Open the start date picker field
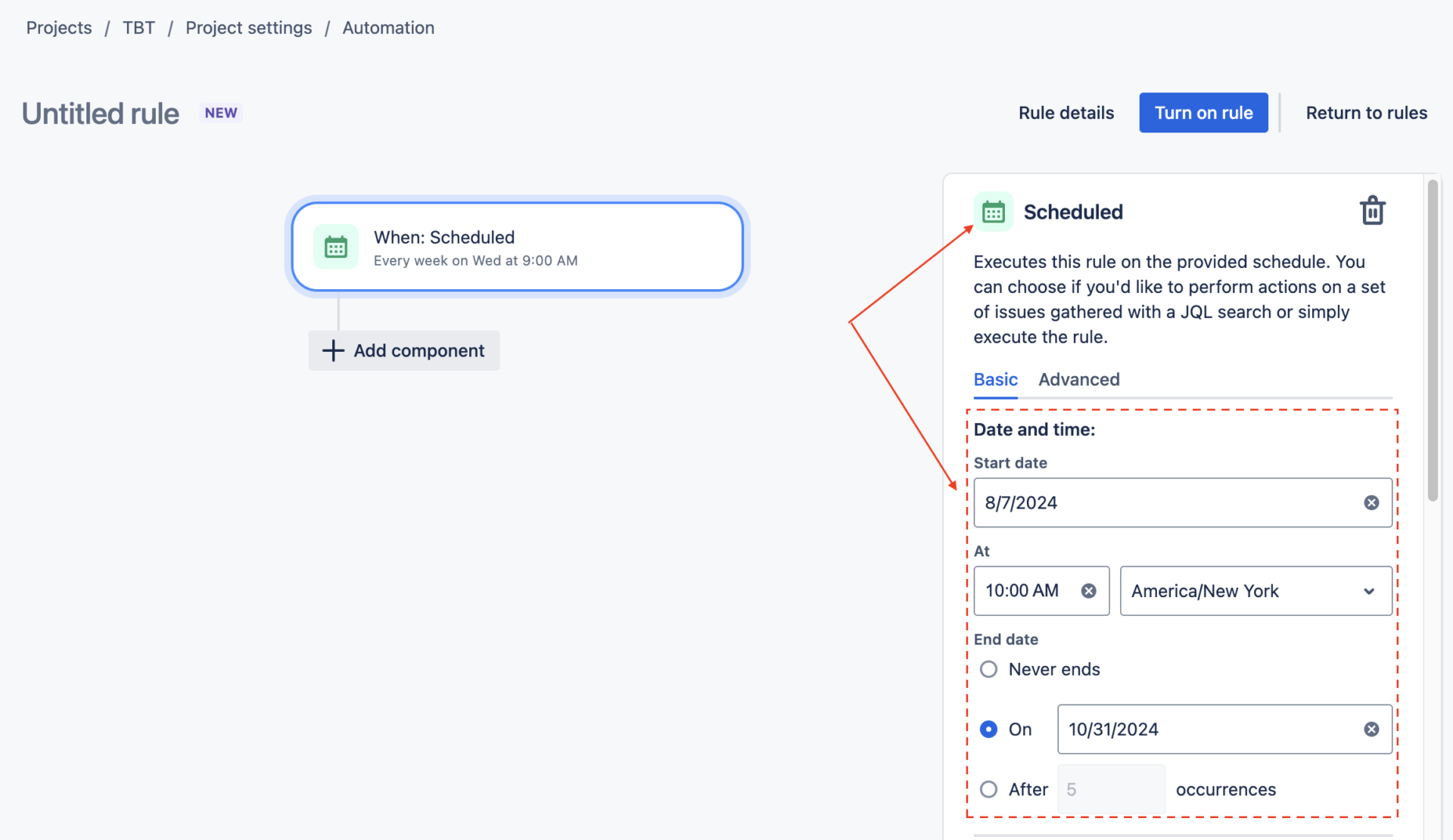Screen dimensions: 1453x840 1158,502
